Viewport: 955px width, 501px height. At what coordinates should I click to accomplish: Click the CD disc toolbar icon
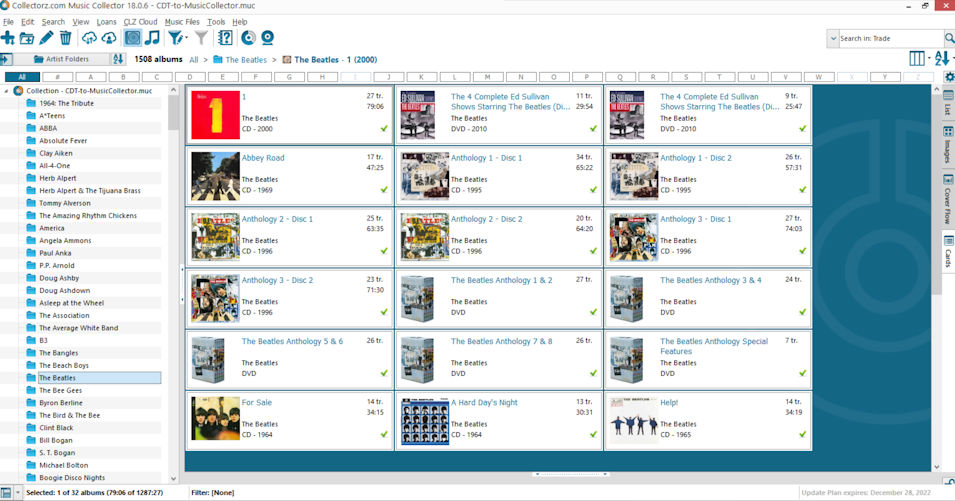[248, 38]
